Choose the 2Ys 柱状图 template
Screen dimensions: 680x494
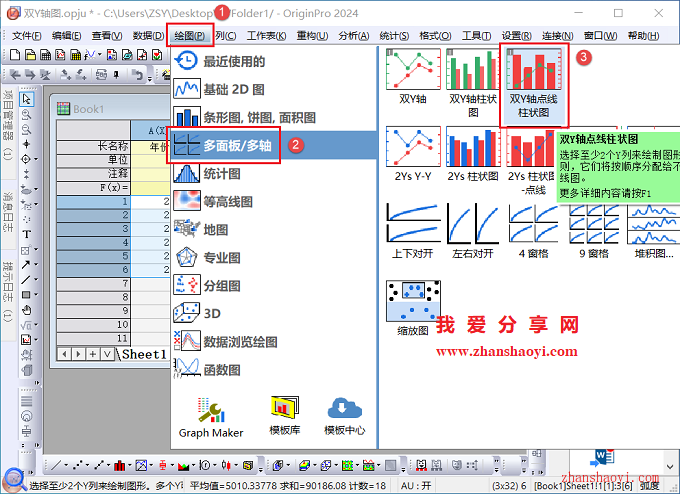click(473, 154)
